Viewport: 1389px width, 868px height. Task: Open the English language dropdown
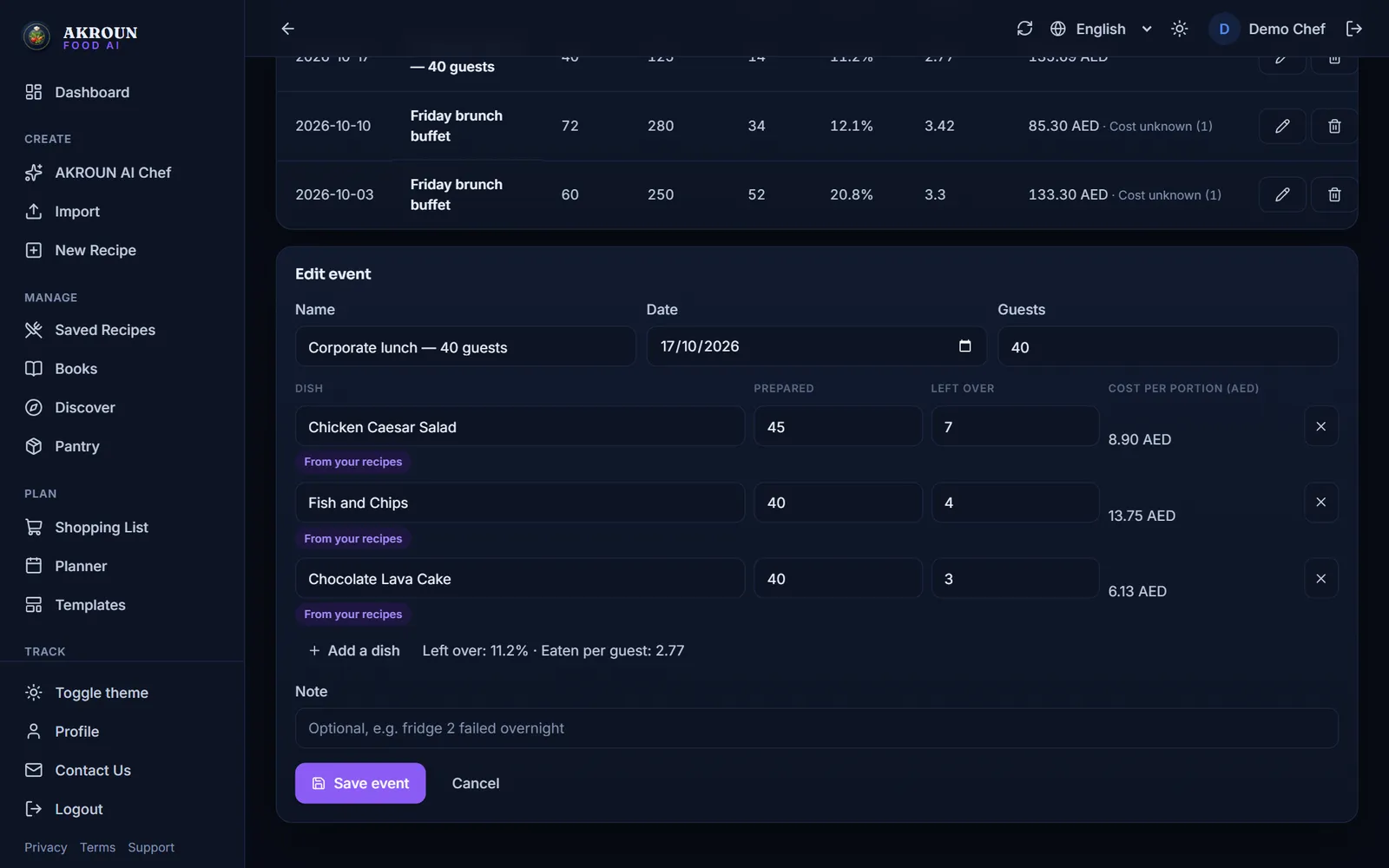click(1101, 29)
